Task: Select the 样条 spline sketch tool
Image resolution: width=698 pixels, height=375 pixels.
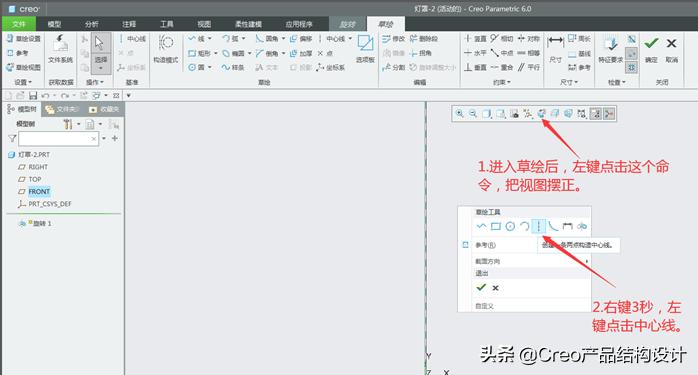Action: (x=233, y=67)
